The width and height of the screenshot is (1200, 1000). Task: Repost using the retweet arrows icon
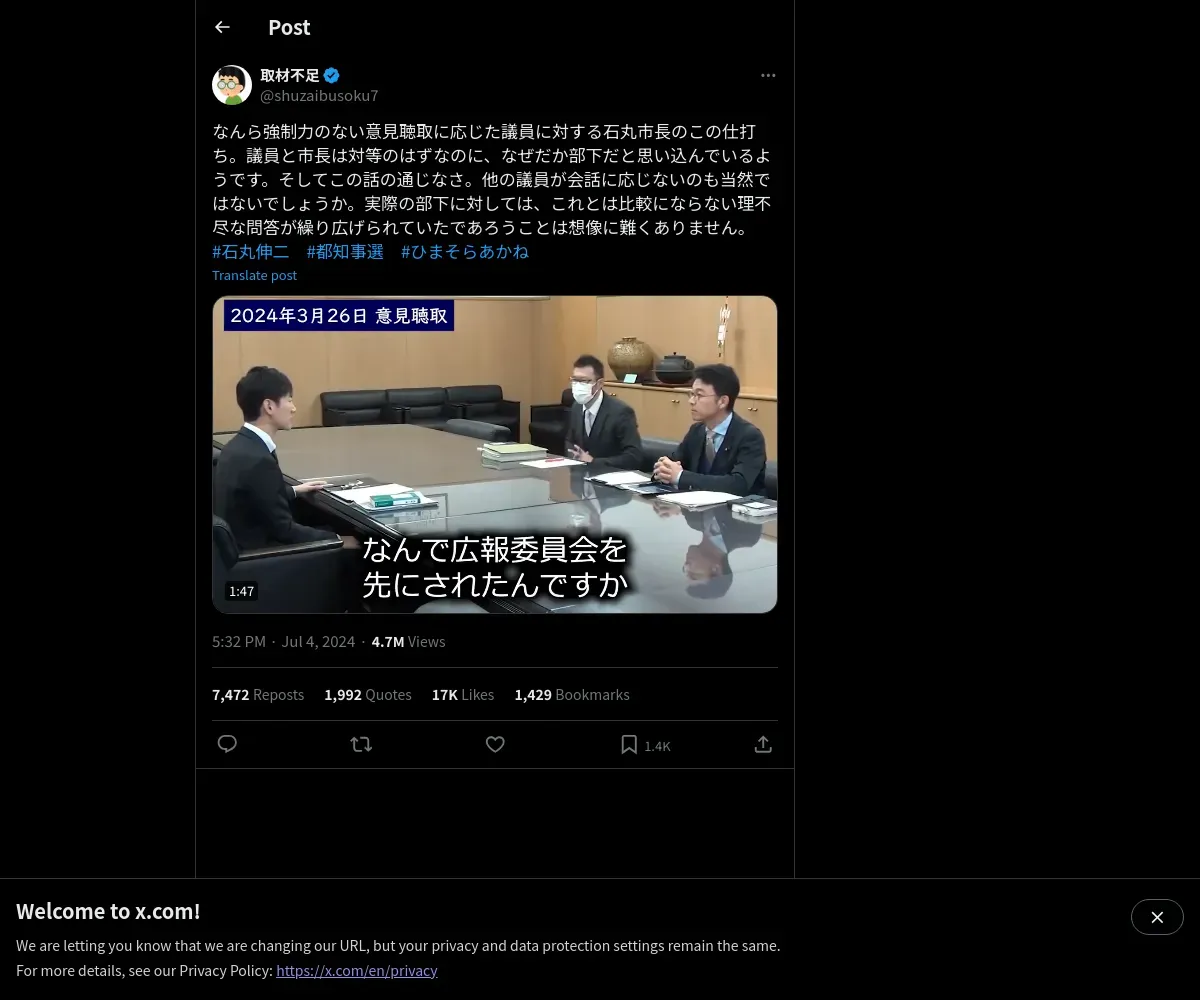pyautogui.click(x=361, y=744)
